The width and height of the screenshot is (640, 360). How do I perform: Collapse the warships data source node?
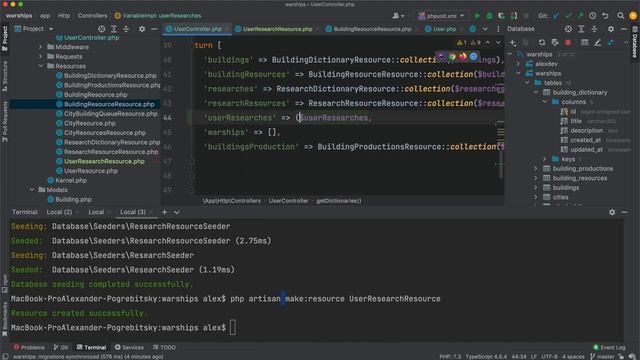(510, 54)
